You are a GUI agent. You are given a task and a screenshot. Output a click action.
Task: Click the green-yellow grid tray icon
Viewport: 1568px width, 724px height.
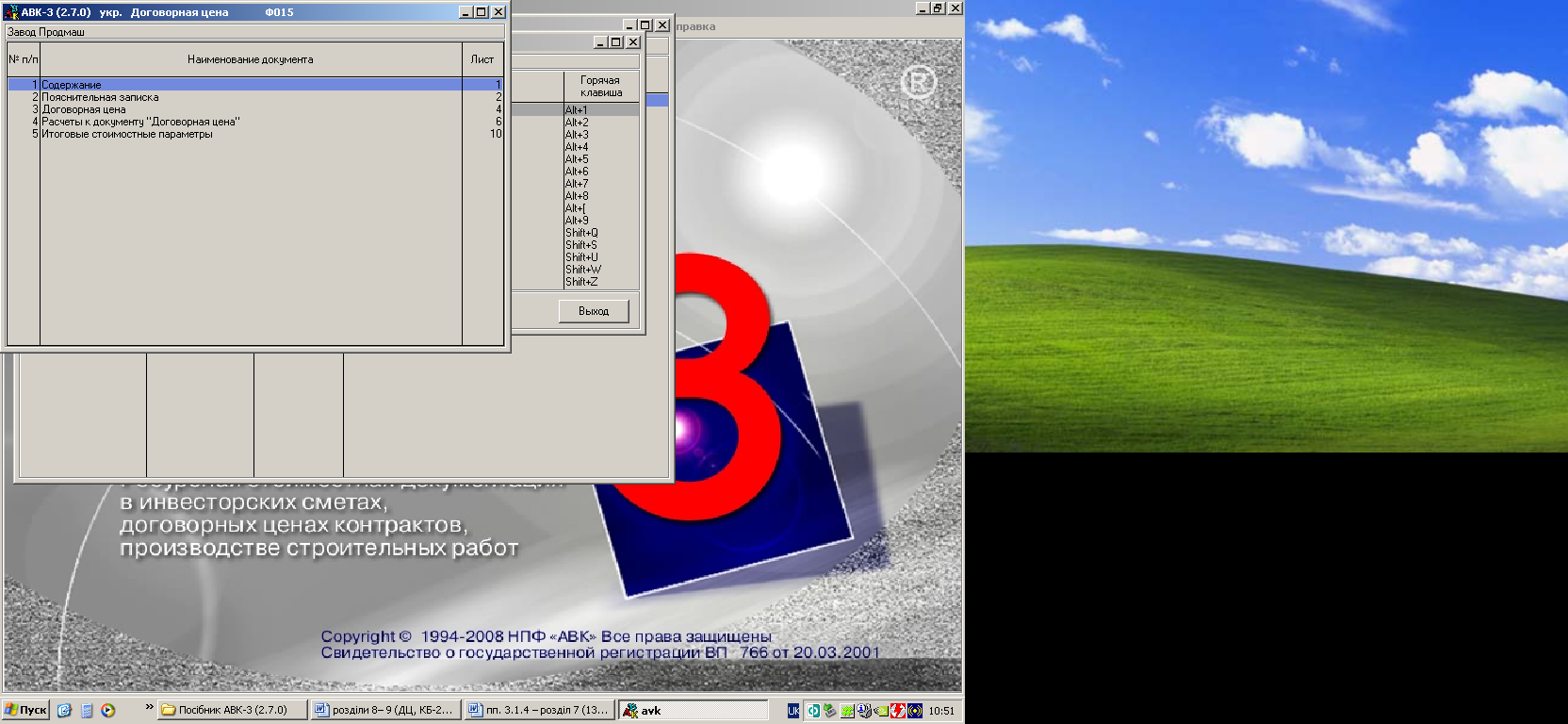point(847,711)
